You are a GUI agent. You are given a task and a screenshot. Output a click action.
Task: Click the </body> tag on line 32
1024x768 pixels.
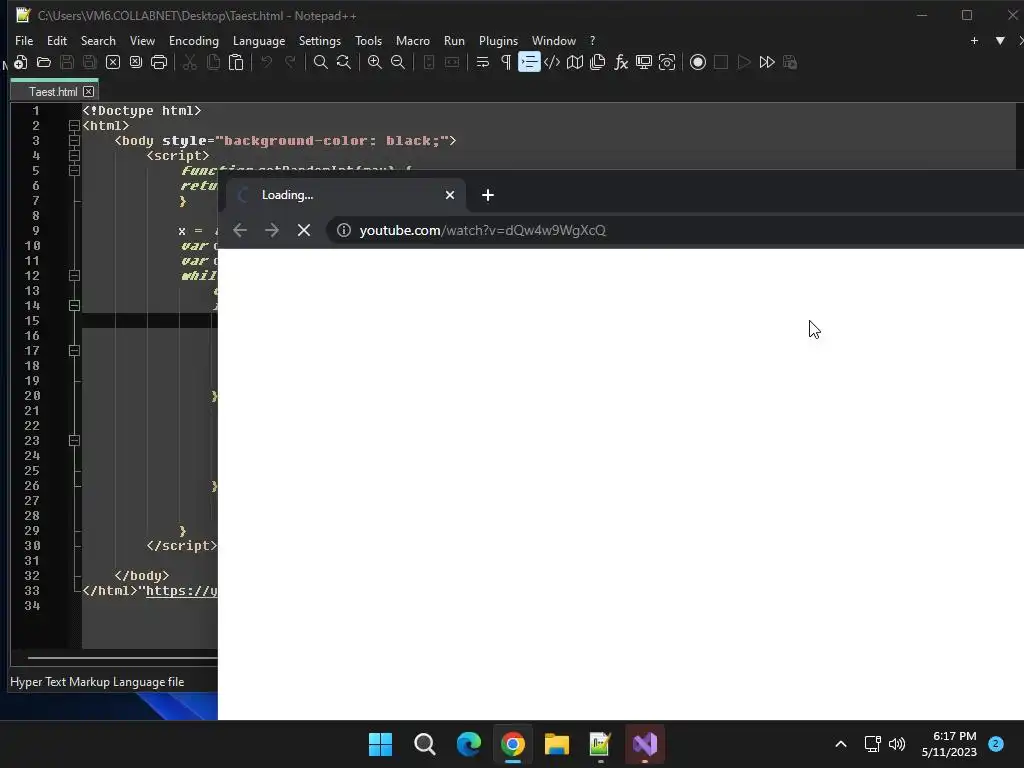(x=142, y=575)
